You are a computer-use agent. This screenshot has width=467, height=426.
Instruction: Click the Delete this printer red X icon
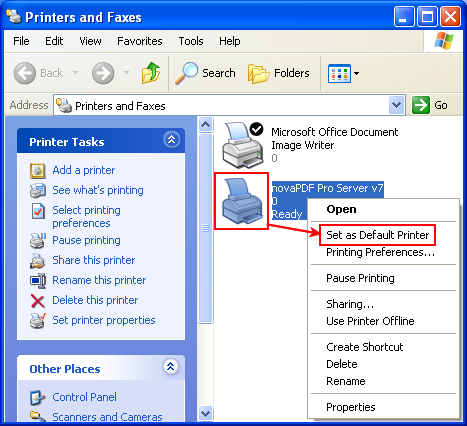coord(37,301)
